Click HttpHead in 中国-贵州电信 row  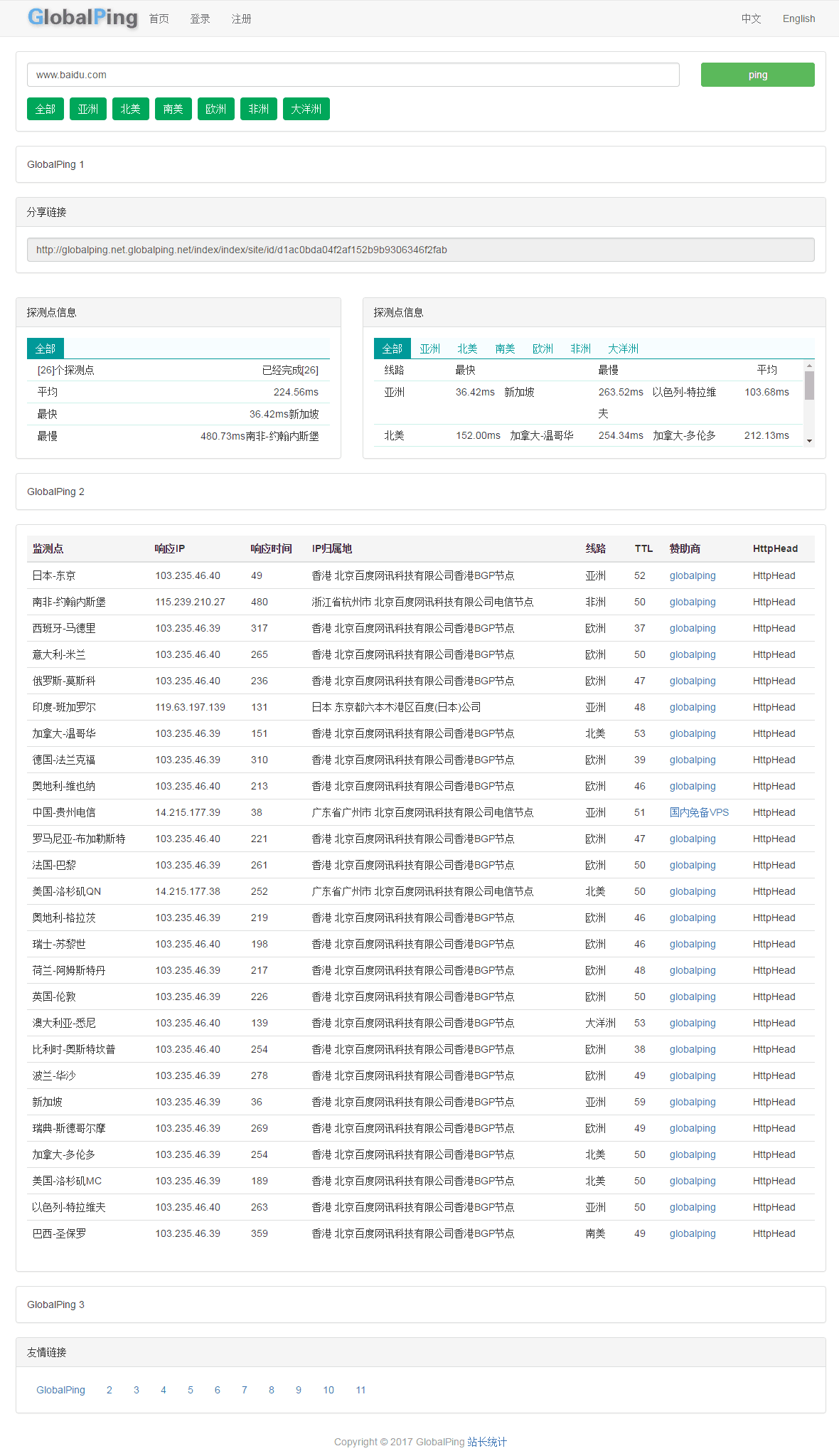tap(774, 812)
